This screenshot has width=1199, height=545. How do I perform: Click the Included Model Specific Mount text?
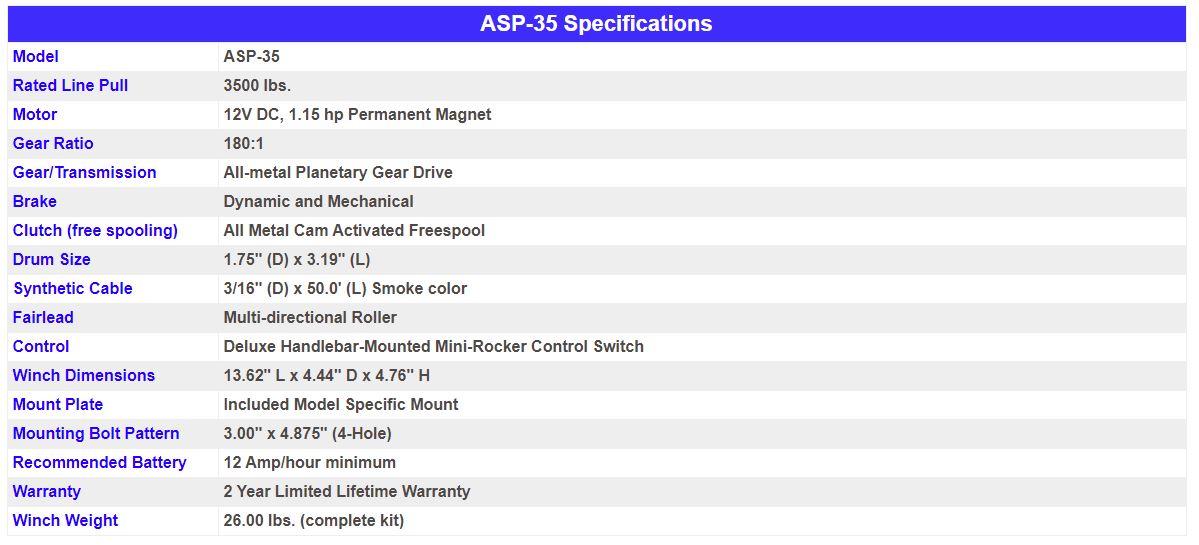click(x=340, y=404)
